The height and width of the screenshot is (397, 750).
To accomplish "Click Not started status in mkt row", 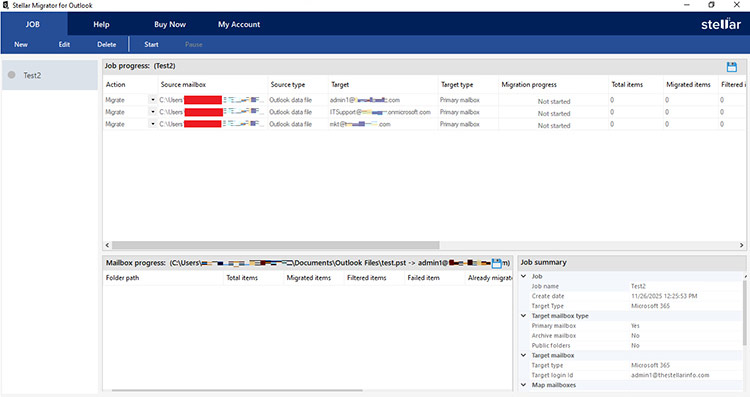I will tap(554, 125).
